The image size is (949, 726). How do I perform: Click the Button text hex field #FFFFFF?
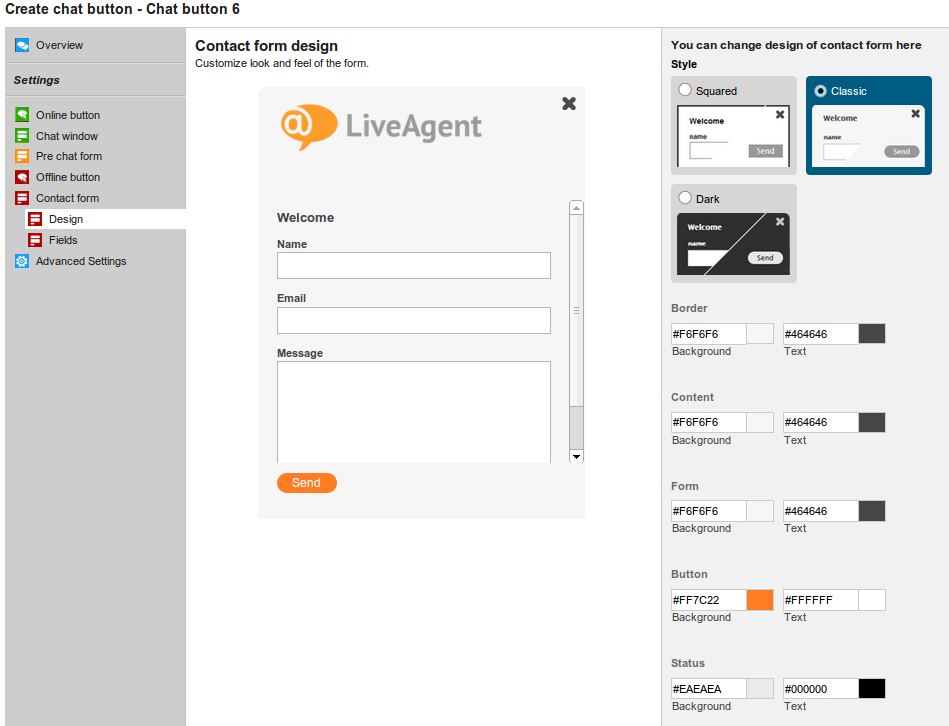click(821, 600)
